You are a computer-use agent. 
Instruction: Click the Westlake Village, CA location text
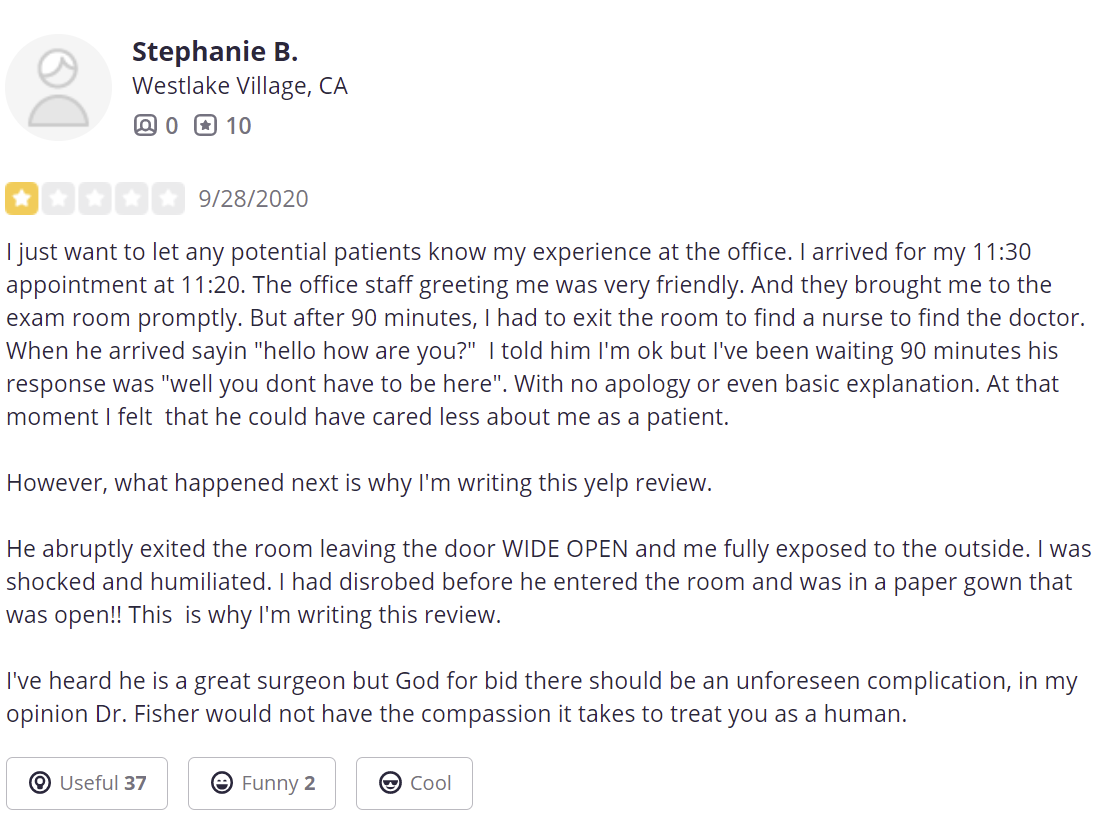point(240,86)
